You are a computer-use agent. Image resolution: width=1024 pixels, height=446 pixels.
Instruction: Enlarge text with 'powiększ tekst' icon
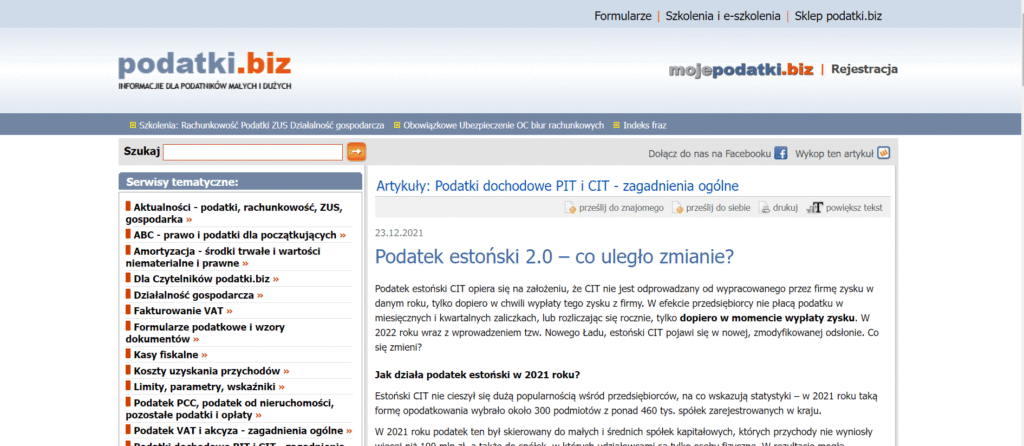[x=816, y=208]
